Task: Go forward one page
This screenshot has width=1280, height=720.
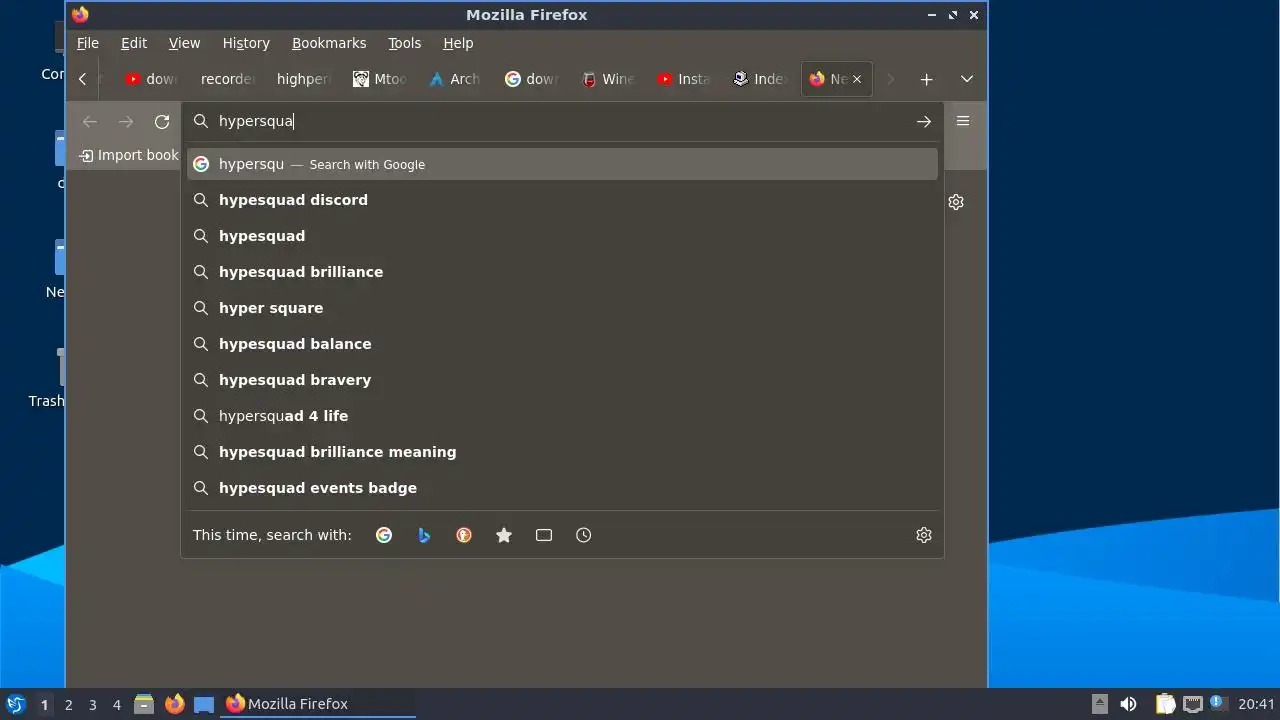Action: 126,121
